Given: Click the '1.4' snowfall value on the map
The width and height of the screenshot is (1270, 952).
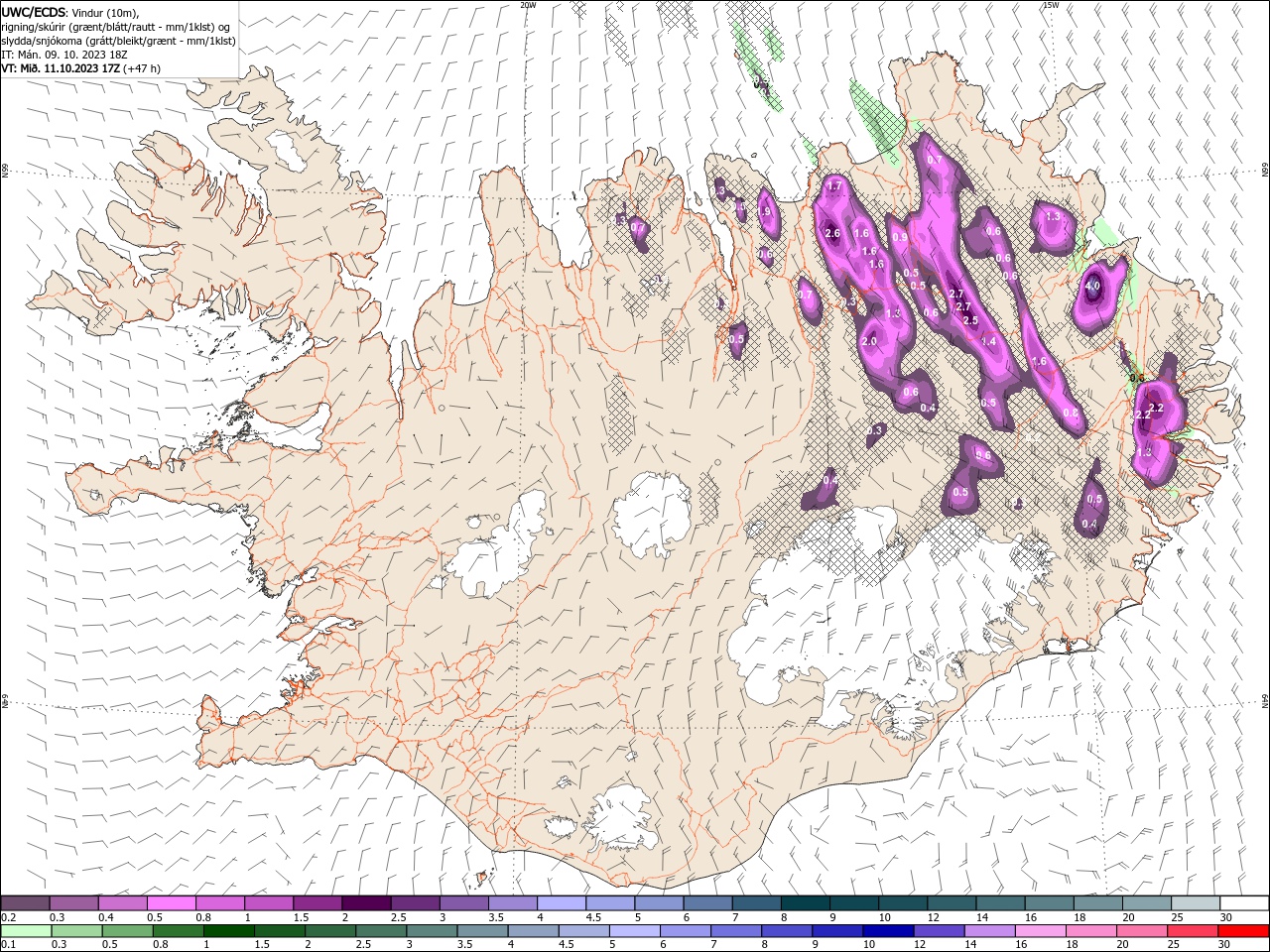Looking at the screenshot, I should pyautogui.click(x=988, y=341).
